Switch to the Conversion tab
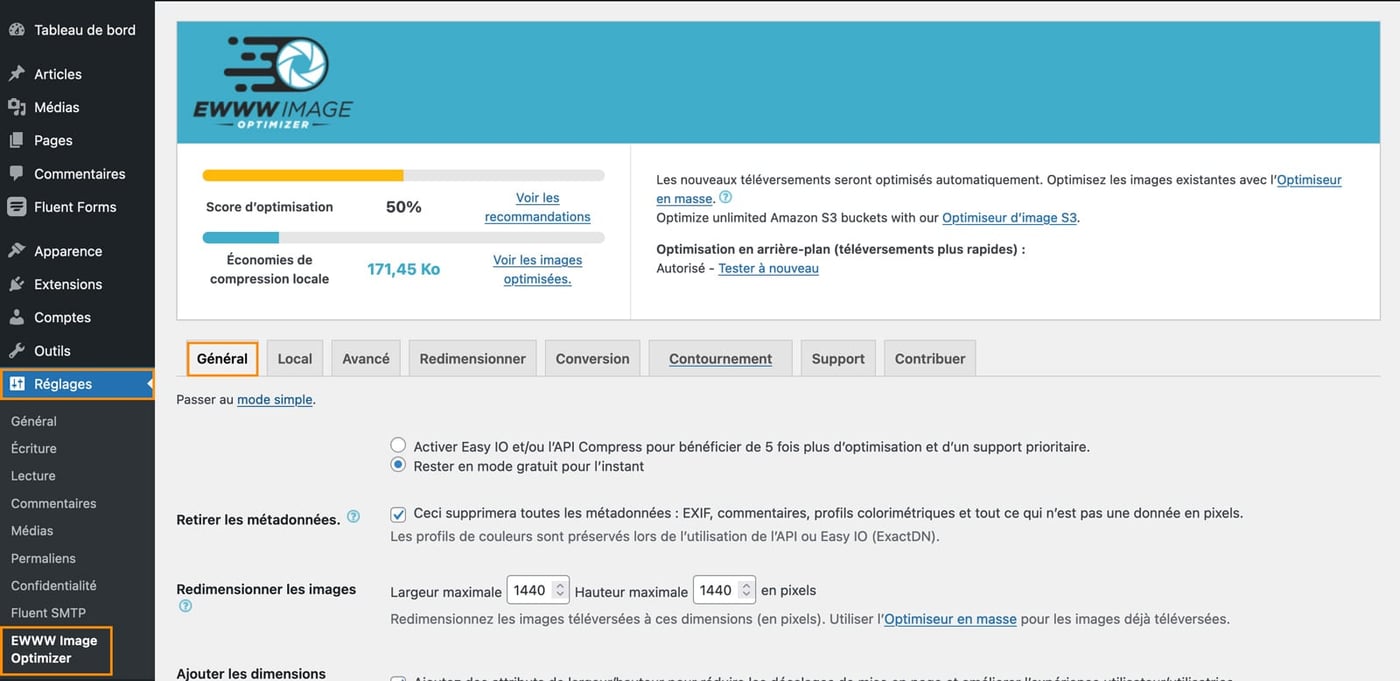This screenshot has height=681, width=1400. pos(591,357)
